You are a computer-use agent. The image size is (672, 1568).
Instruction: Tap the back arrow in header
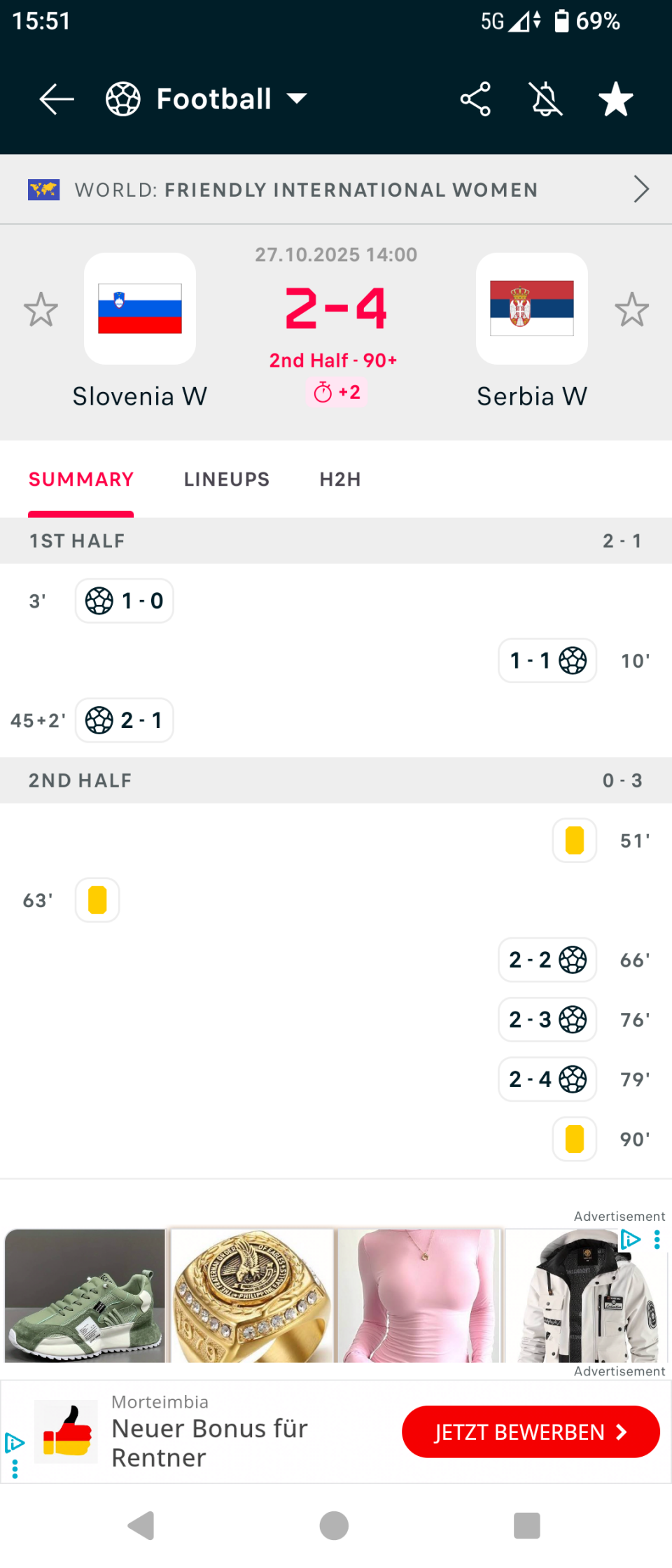click(57, 99)
